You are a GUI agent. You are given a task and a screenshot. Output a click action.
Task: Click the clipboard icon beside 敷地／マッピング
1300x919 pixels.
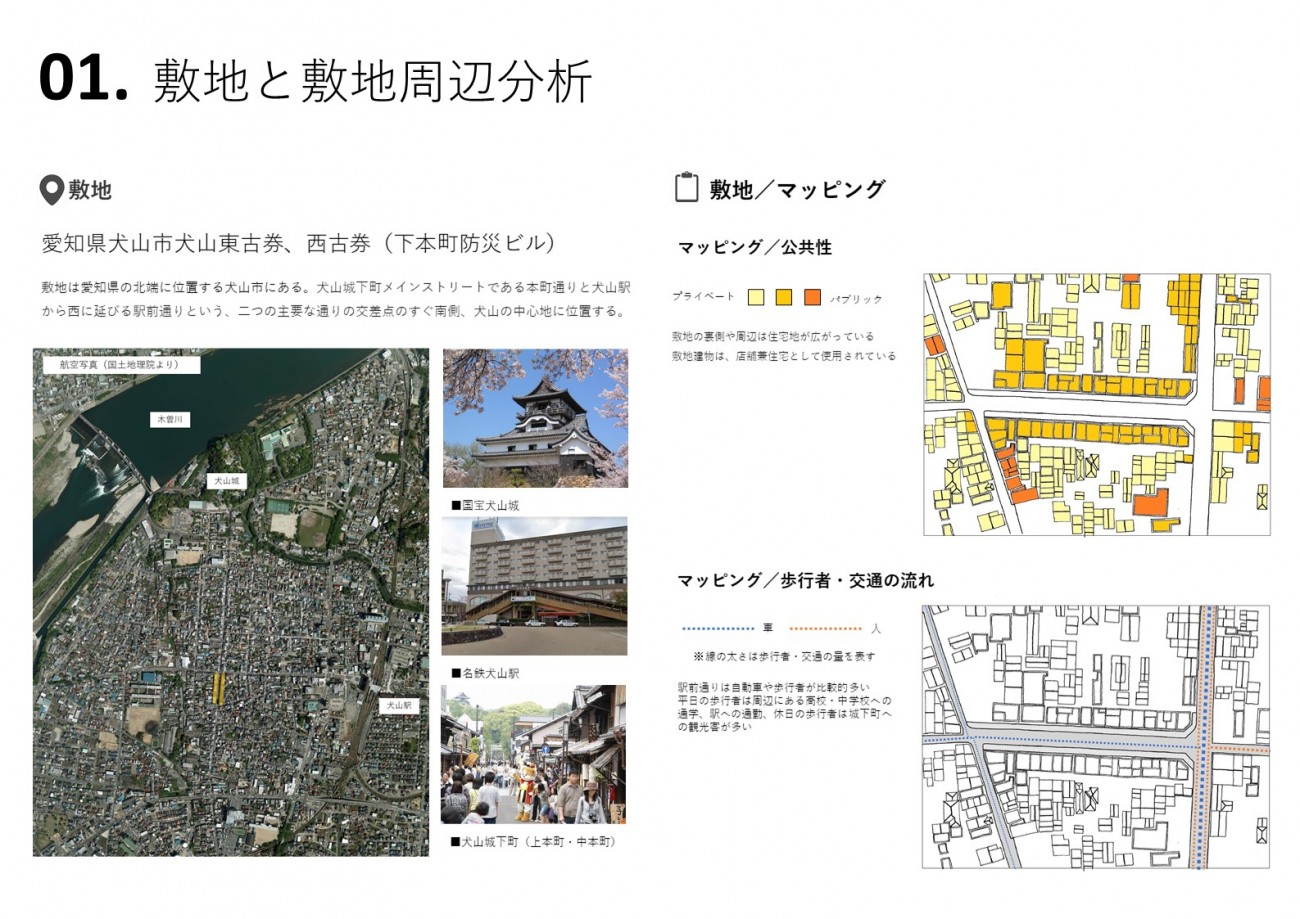click(x=686, y=188)
